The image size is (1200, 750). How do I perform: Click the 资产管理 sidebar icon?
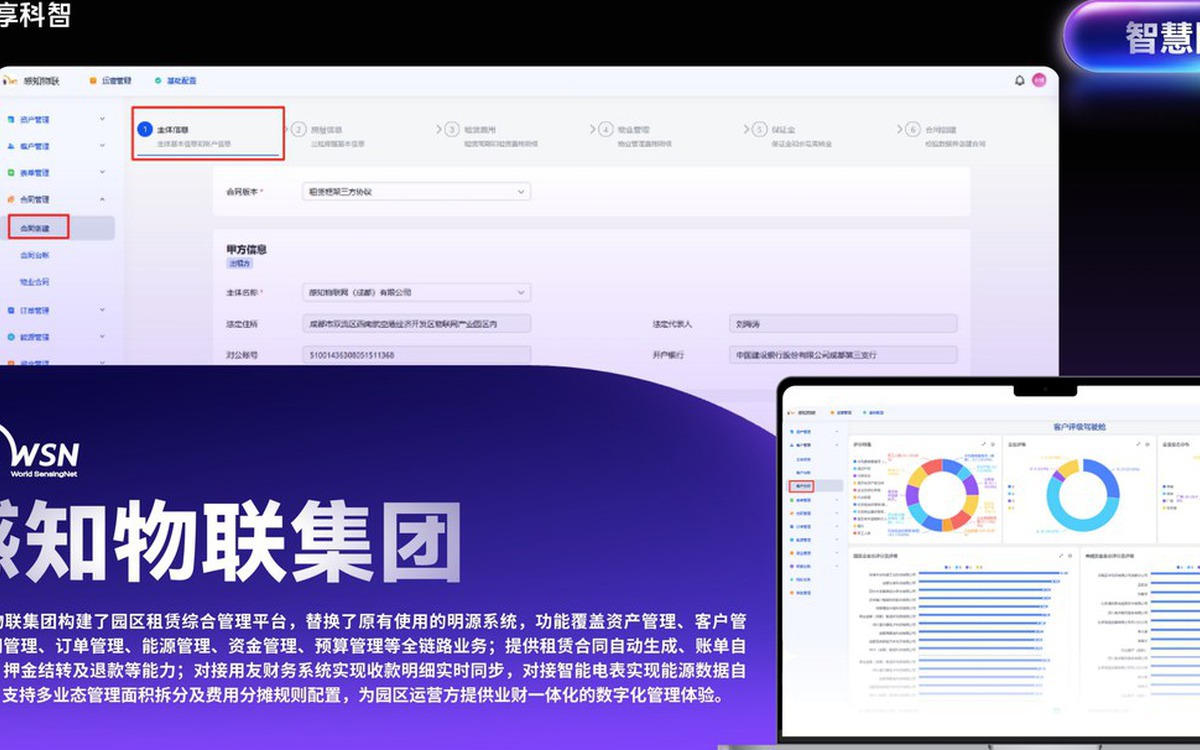pos(10,119)
